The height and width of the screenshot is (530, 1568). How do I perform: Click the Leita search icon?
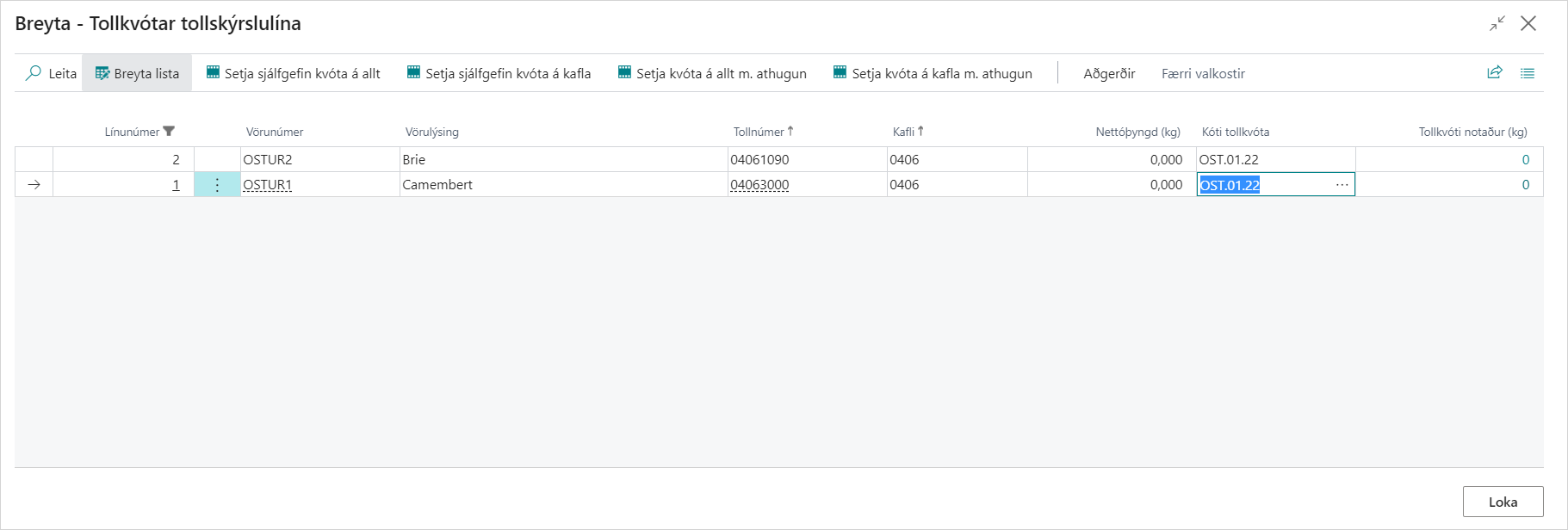[34, 73]
